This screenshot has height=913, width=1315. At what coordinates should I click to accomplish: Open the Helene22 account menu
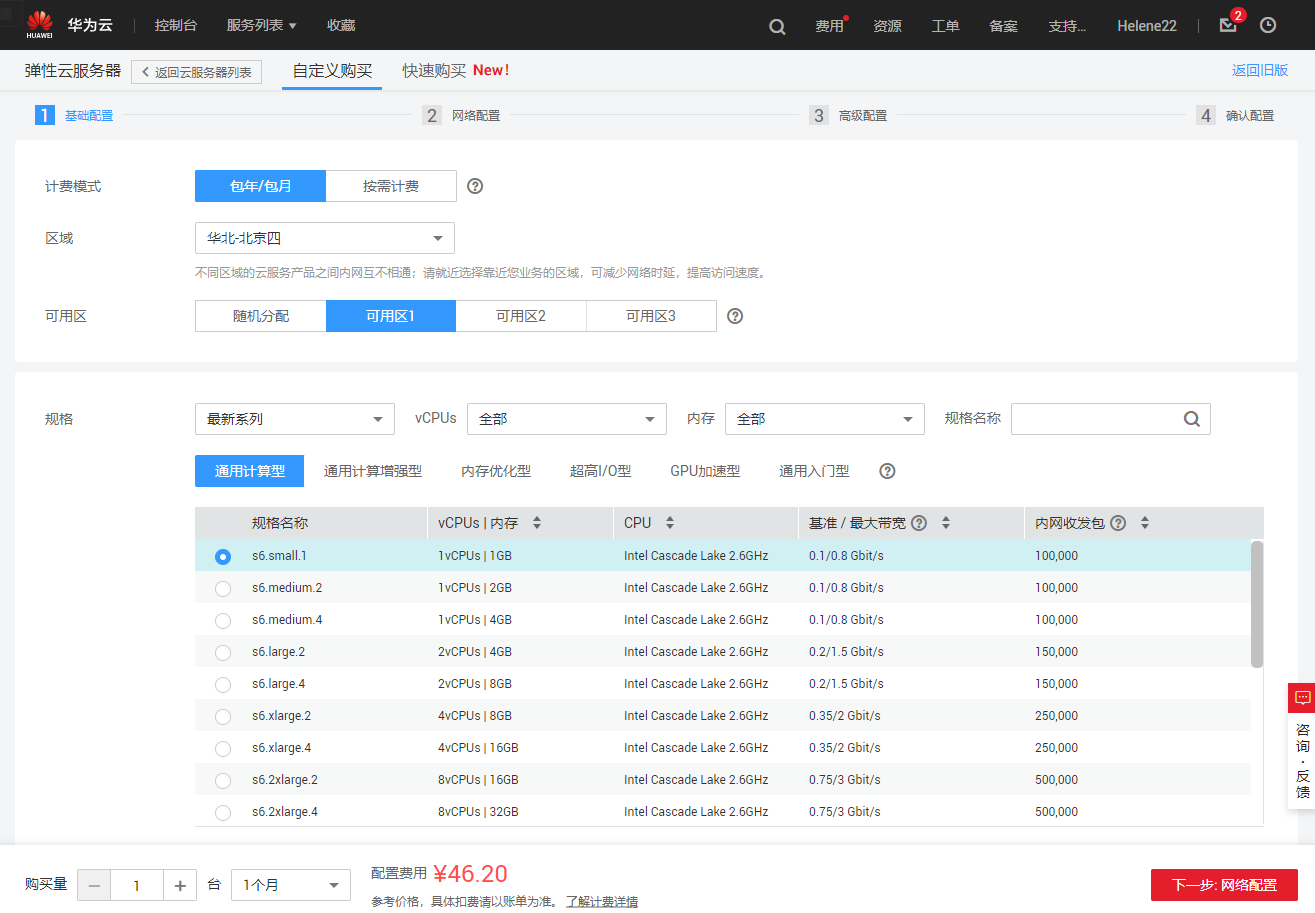[x=1147, y=26]
